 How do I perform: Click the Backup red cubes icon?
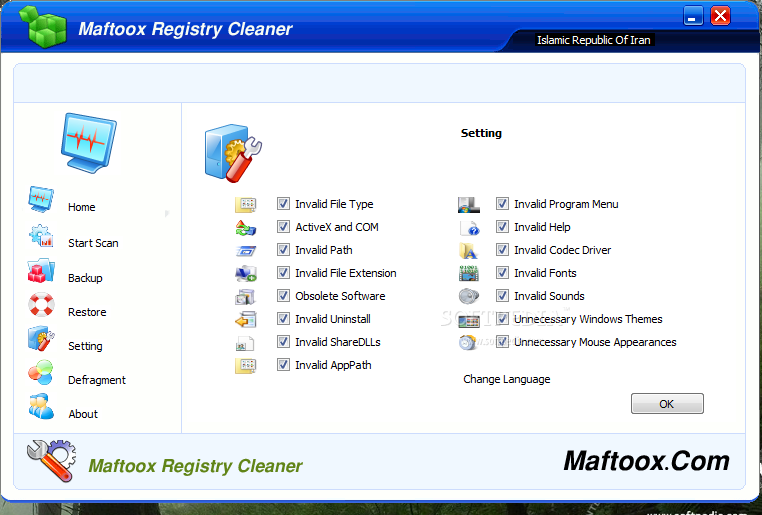pos(41,271)
